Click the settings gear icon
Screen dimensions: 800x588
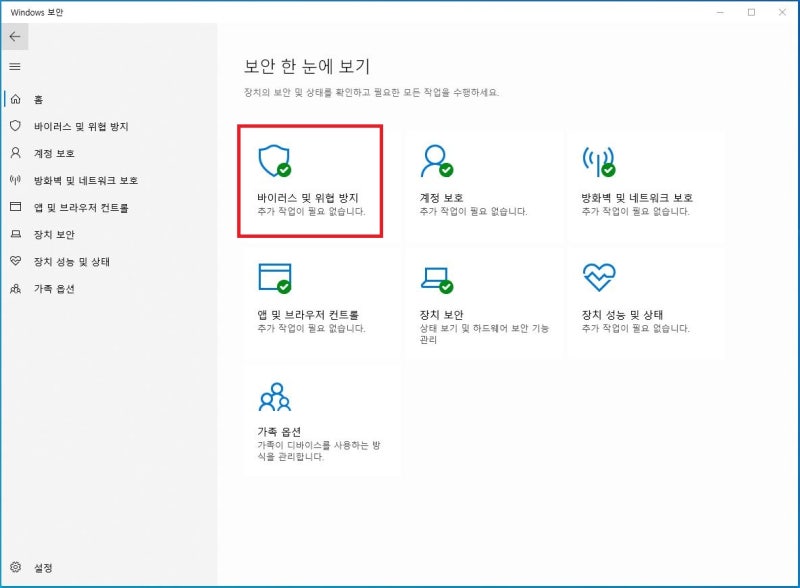pyautogui.click(x=16, y=567)
